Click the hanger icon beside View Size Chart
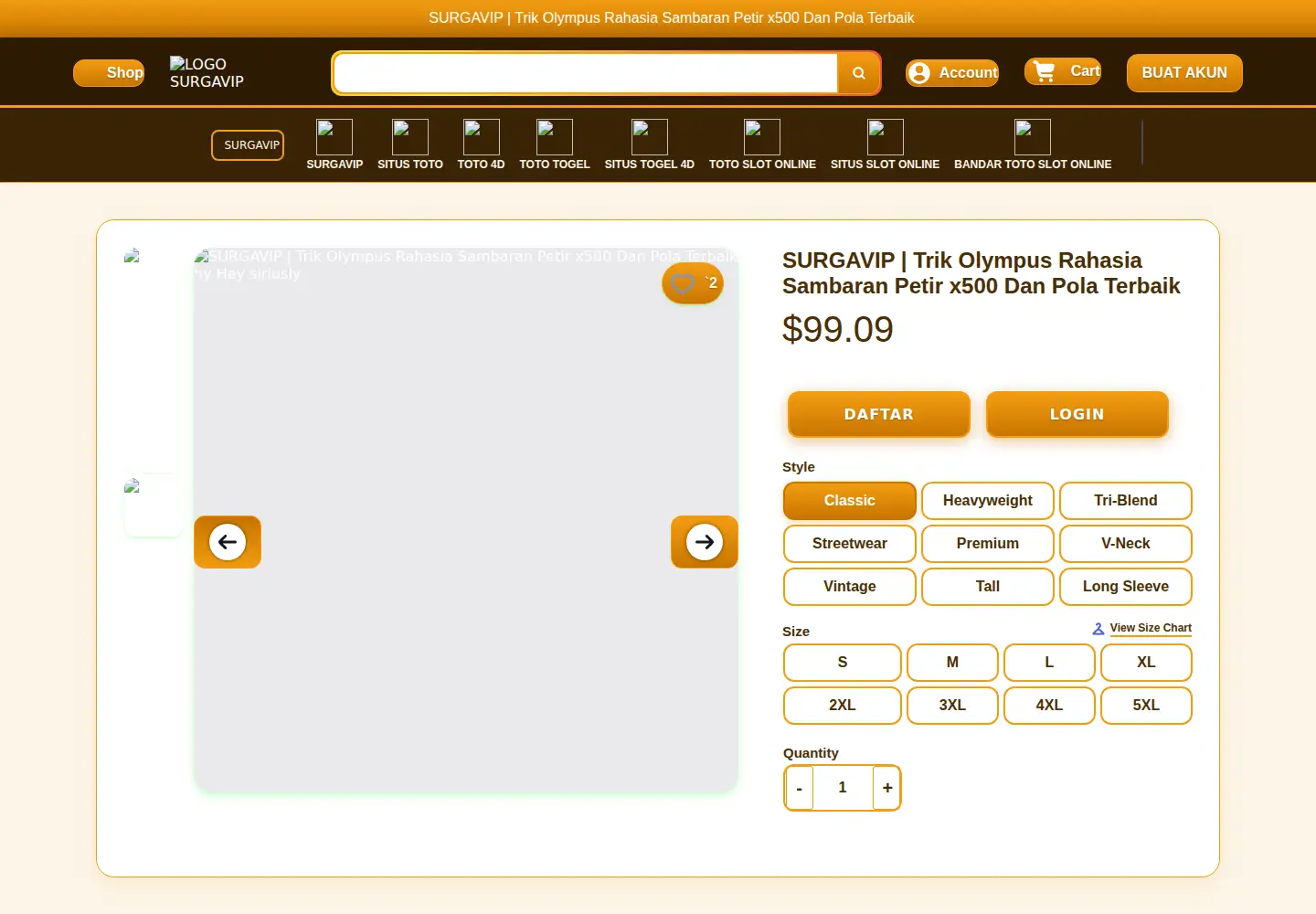 pyautogui.click(x=1098, y=629)
